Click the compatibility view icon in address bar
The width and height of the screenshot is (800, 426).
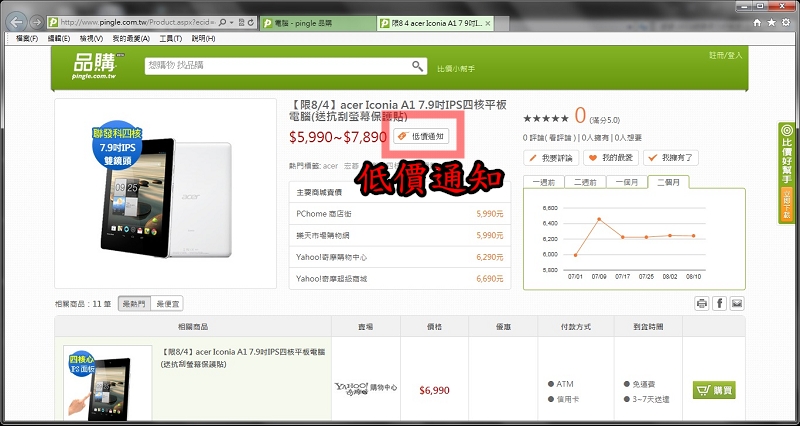[x=242, y=22]
